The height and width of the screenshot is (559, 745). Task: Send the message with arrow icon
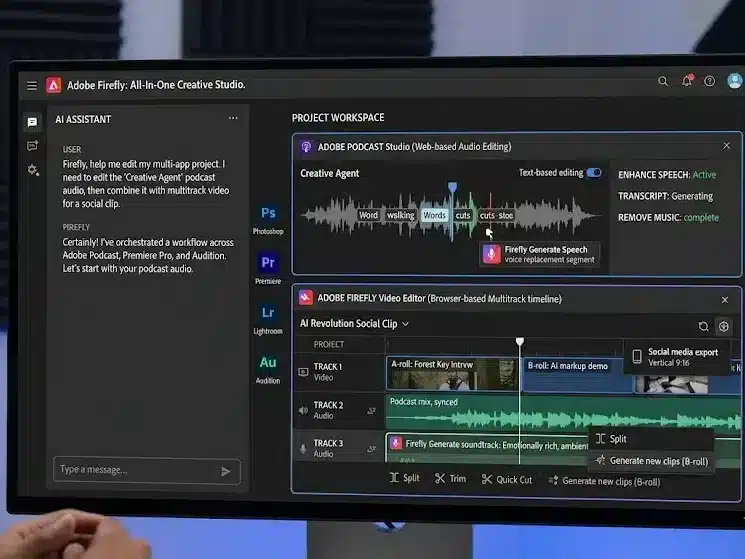(226, 471)
